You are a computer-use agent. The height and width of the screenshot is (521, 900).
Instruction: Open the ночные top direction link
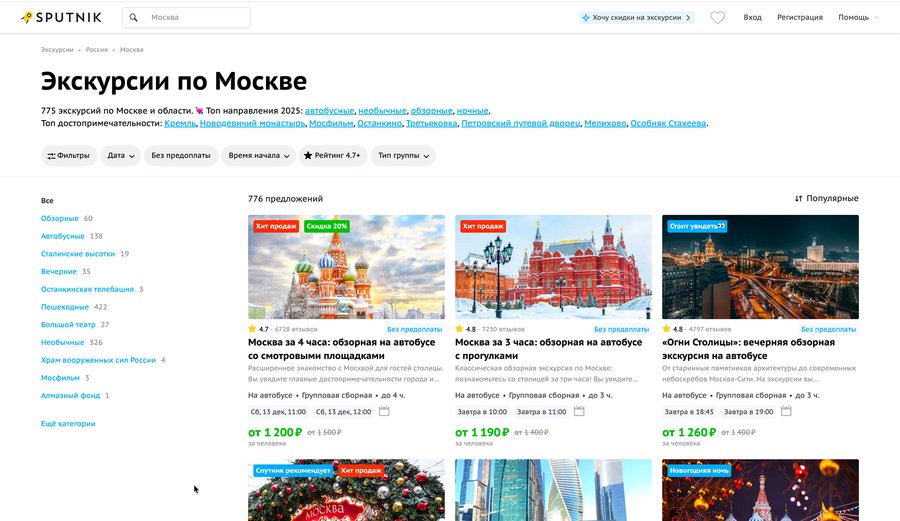point(472,111)
